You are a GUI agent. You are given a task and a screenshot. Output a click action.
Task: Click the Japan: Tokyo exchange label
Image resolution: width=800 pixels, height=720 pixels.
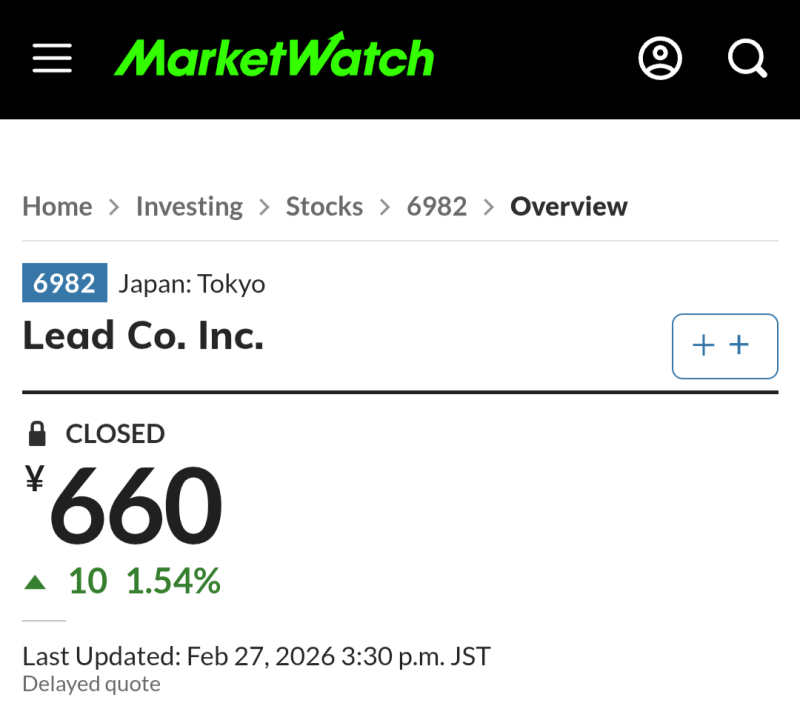[192, 284]
